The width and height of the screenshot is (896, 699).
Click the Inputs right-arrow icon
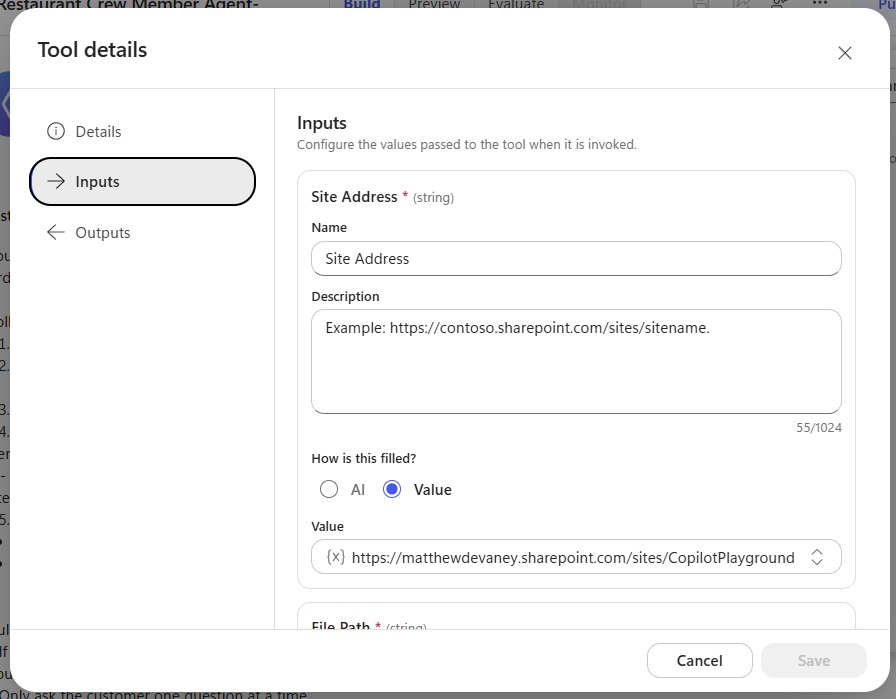tap(55, 182)
